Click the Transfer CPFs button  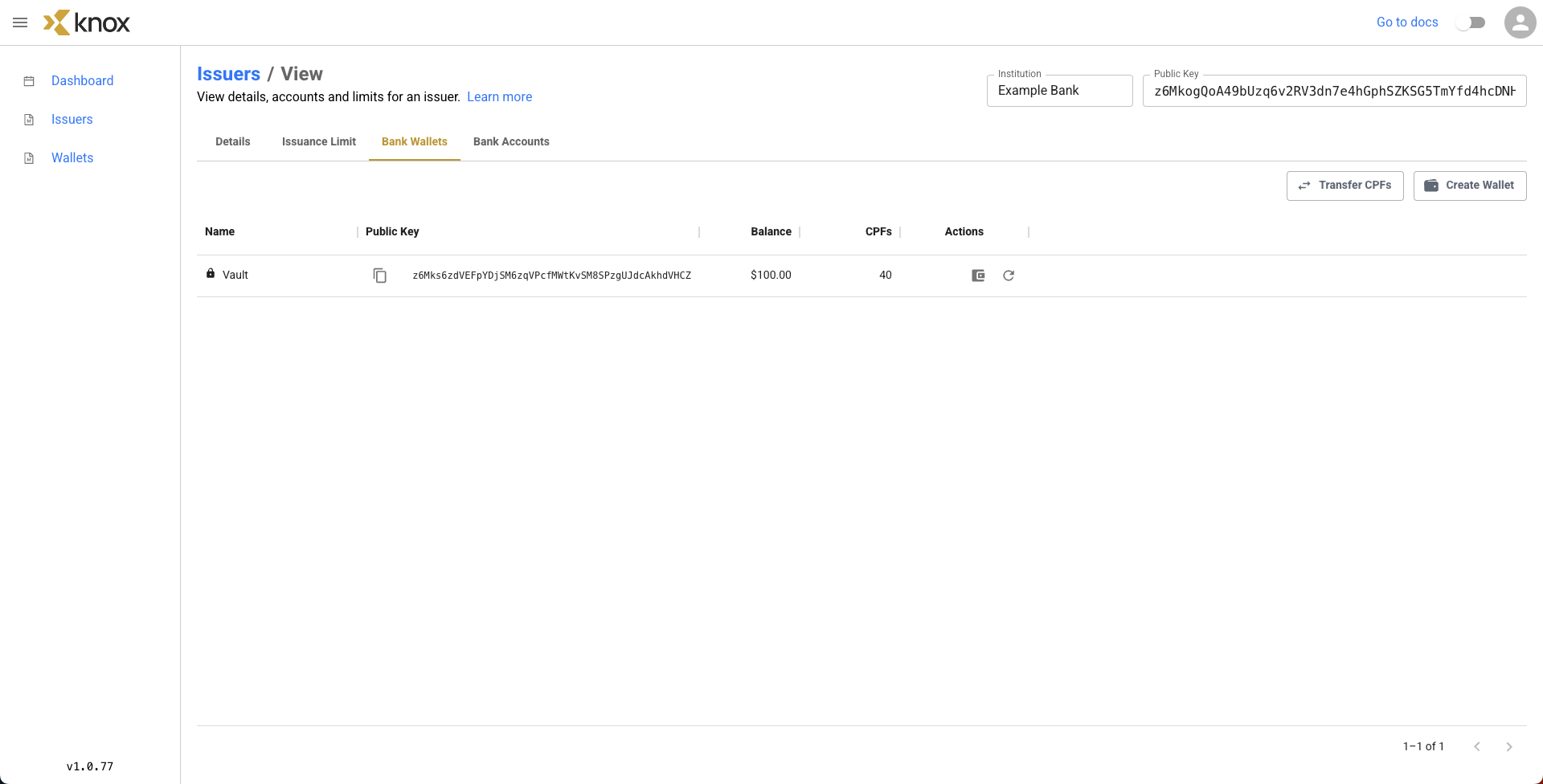(1344, 186)
